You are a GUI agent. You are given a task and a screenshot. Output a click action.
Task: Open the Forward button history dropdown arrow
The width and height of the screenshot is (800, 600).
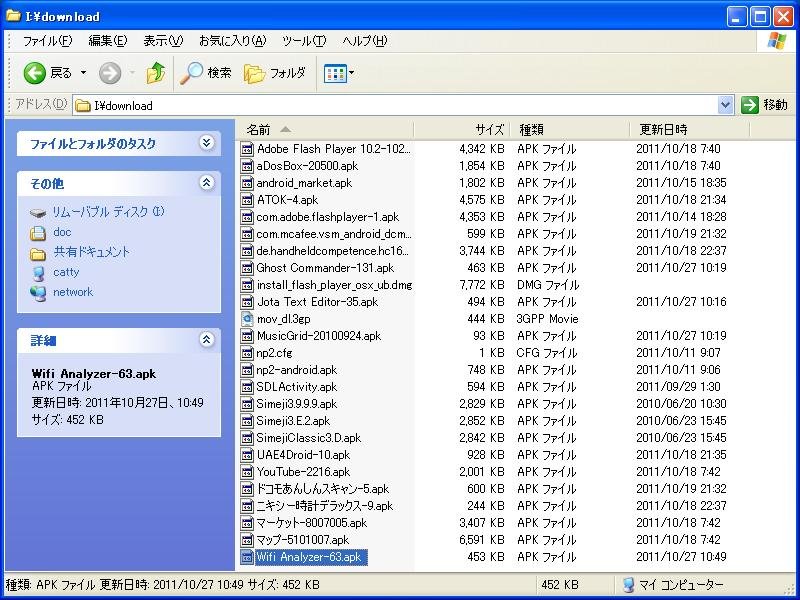coord(132,73)
